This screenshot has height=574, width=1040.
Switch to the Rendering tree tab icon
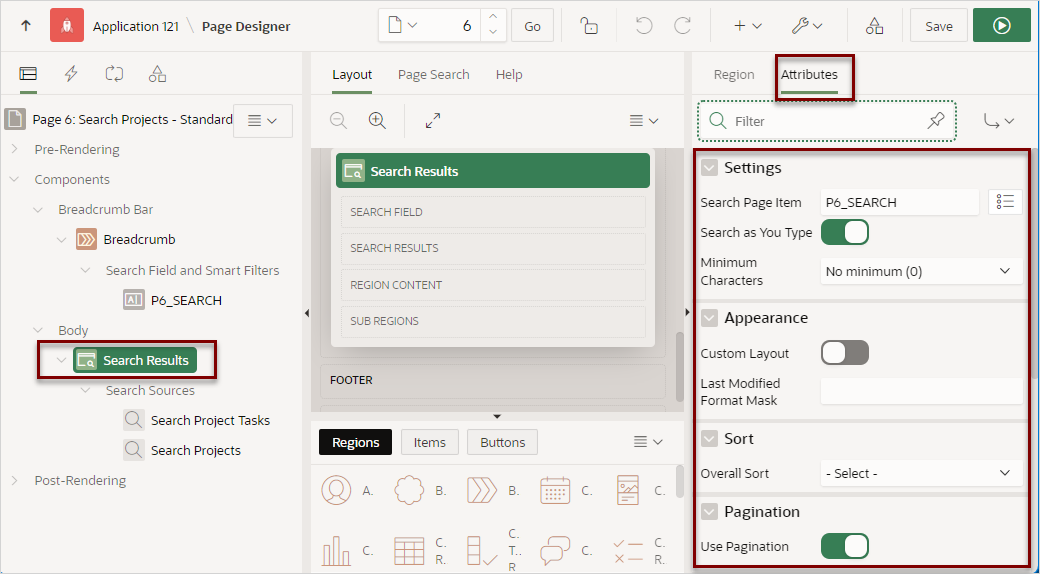click(x=28, y=74)
